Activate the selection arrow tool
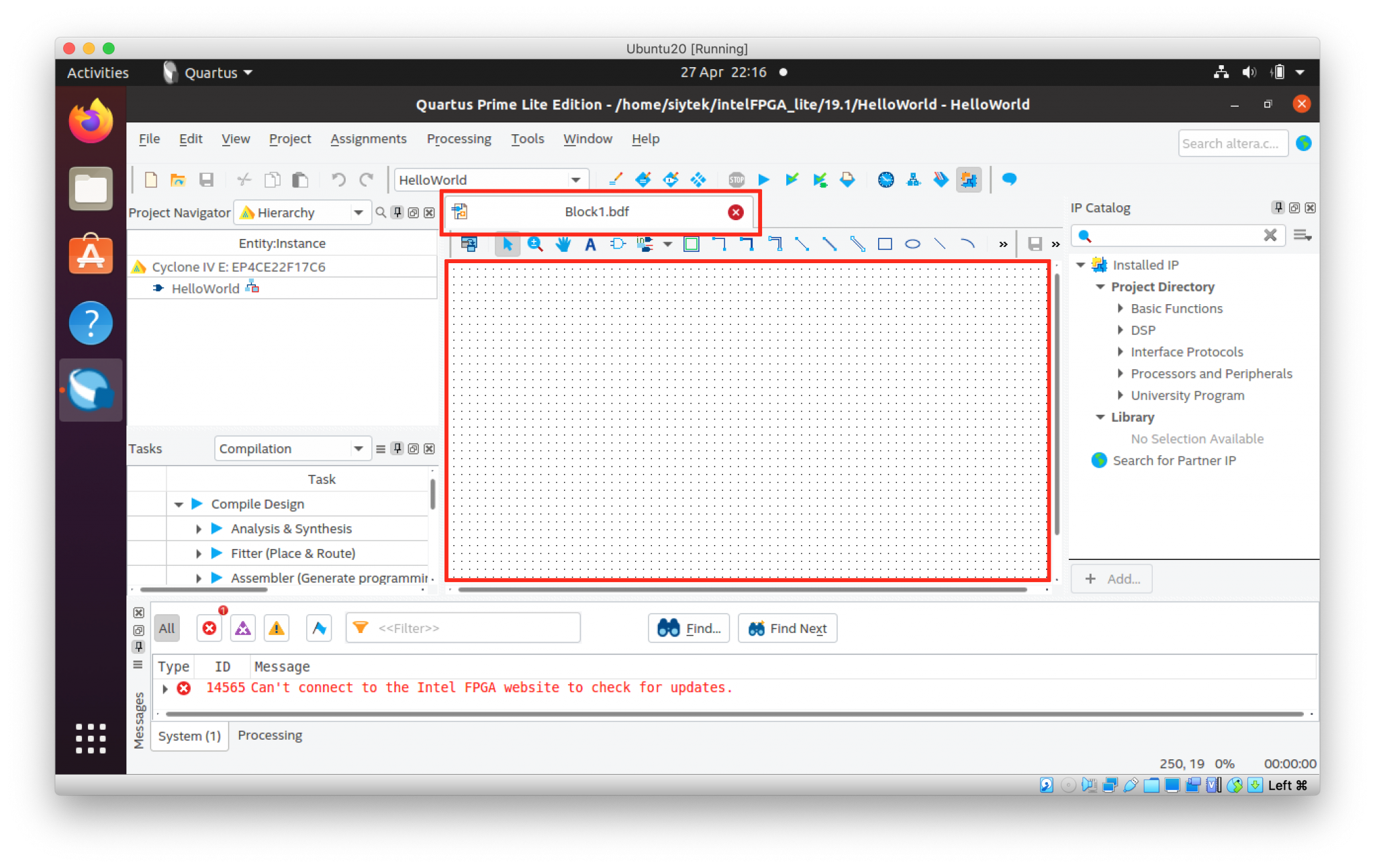Screen dimensions: 1375x868 (x=508, y=244)
